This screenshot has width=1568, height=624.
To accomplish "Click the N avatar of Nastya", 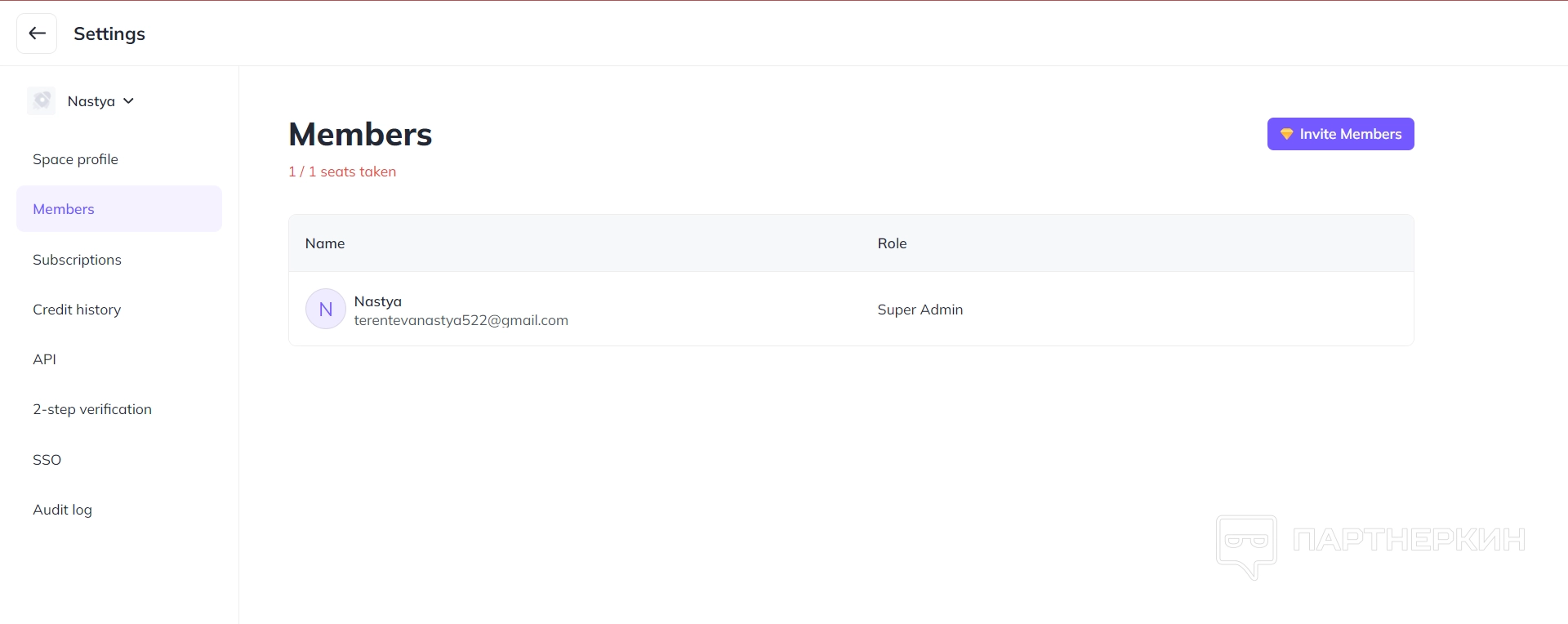I will 325,309.
